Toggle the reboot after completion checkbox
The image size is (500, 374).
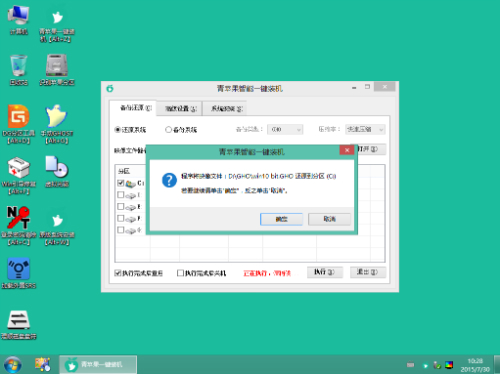[x=117, y=273]
